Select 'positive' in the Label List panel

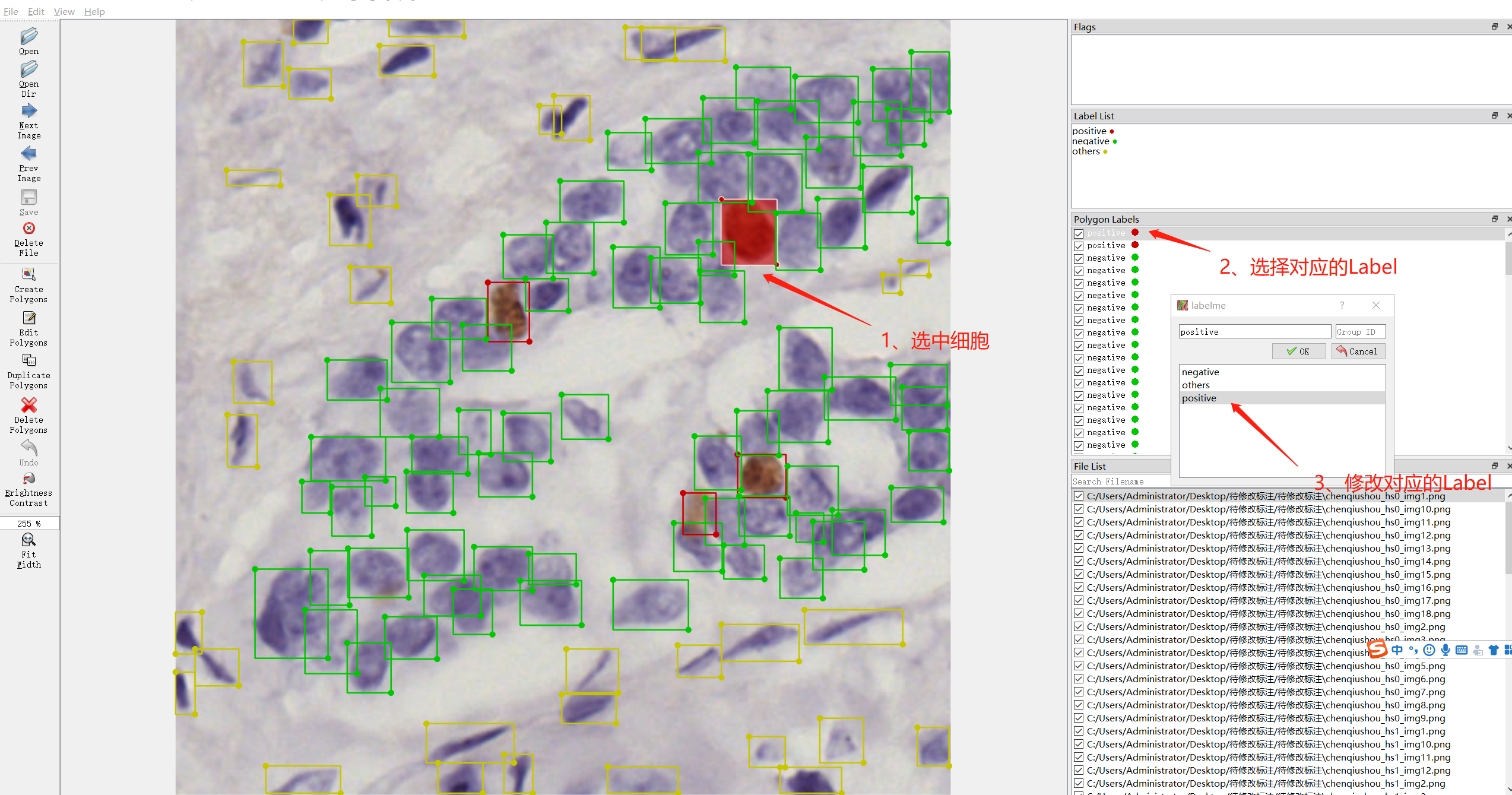pos(1089,131)
